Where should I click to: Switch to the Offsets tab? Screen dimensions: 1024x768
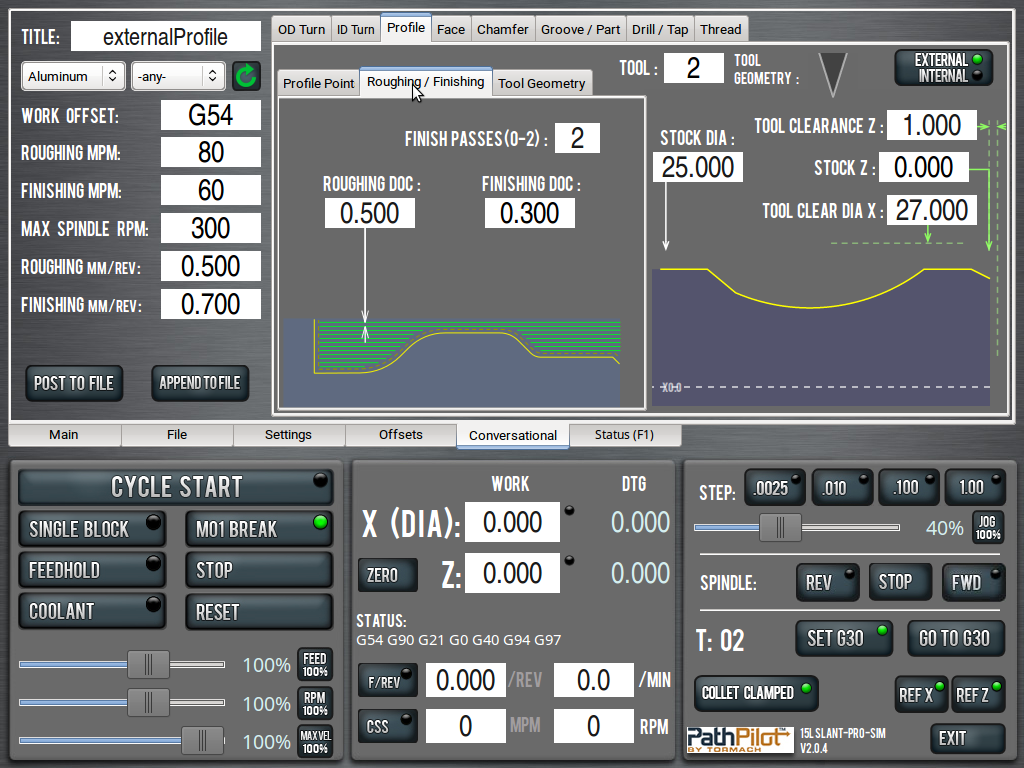(x=400, y=435)
